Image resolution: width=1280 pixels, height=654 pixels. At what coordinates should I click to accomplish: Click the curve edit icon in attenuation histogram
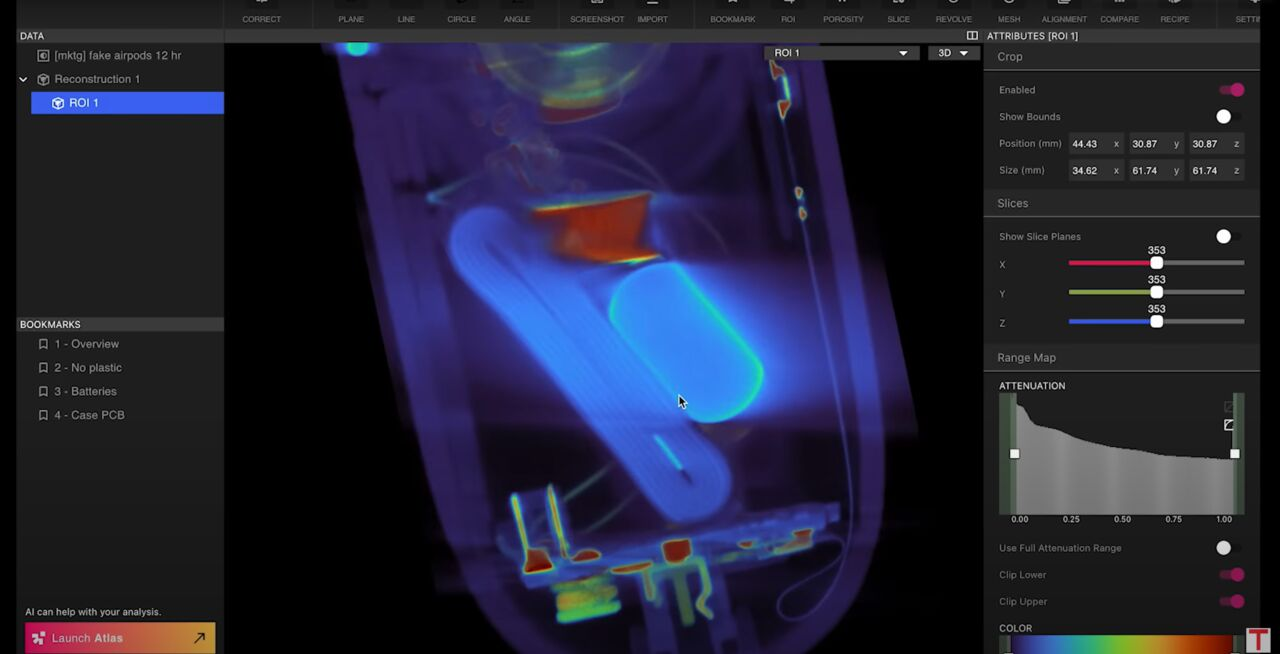click(x=1229, y=425)
